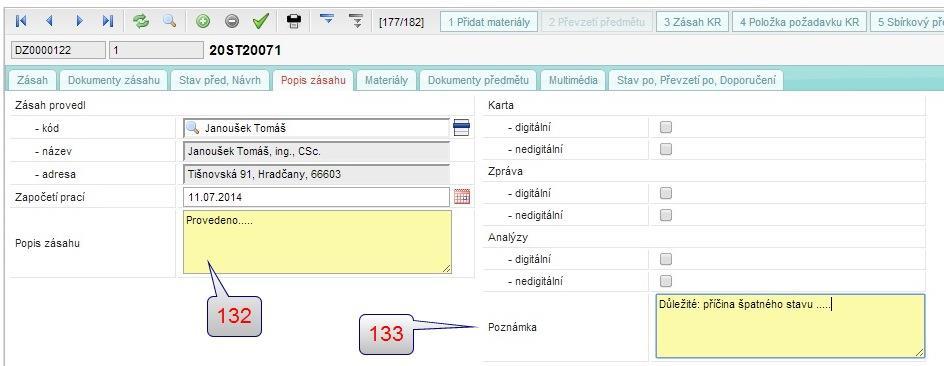The height and width of the screenshot is (366, 944).
Task: Click název field Janoušek Tomáš, ing., CSc.
Action: pyautogui.click(x=316, y=151)
